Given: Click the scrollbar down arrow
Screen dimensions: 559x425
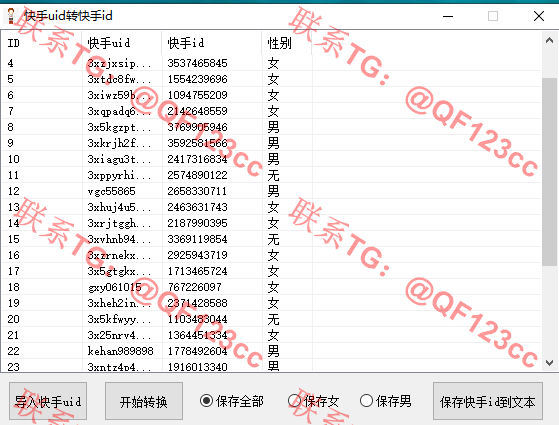Looking at the screenshot, I should point(549,363).
